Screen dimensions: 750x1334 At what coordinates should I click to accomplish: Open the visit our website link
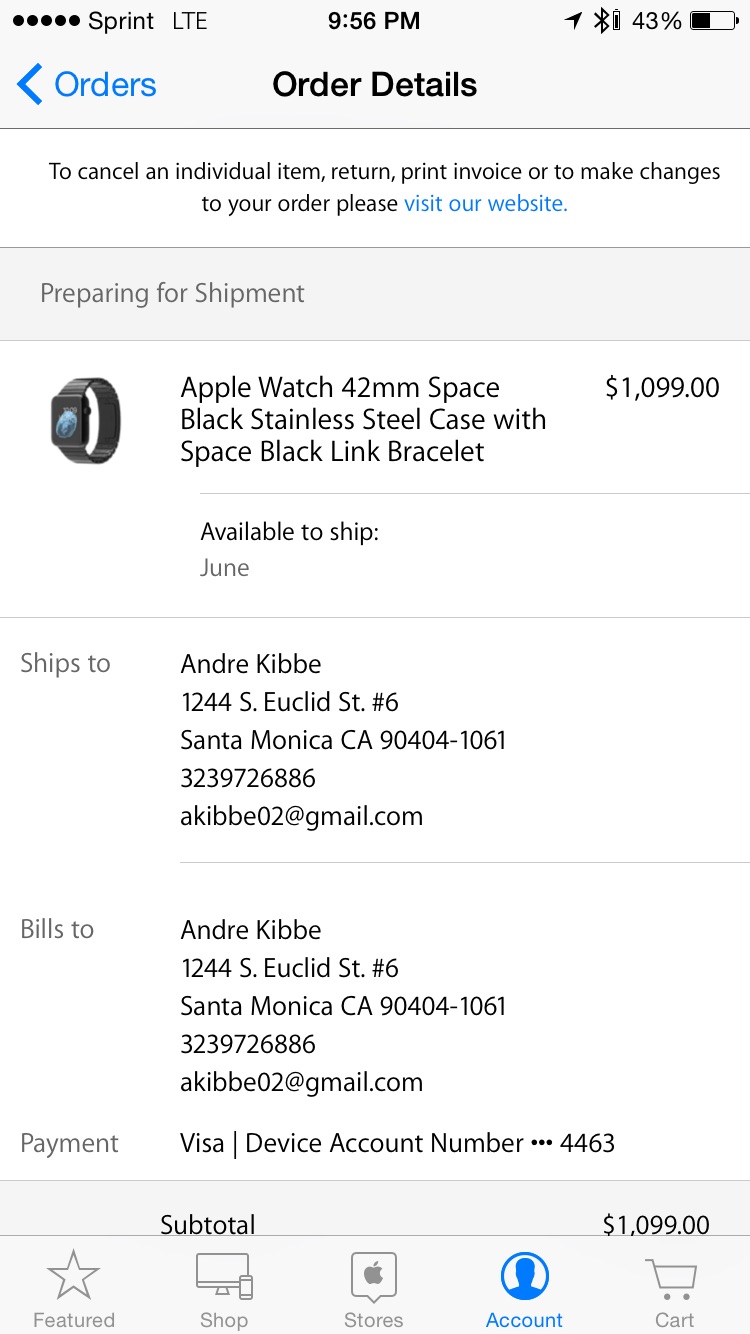(485, 204)
